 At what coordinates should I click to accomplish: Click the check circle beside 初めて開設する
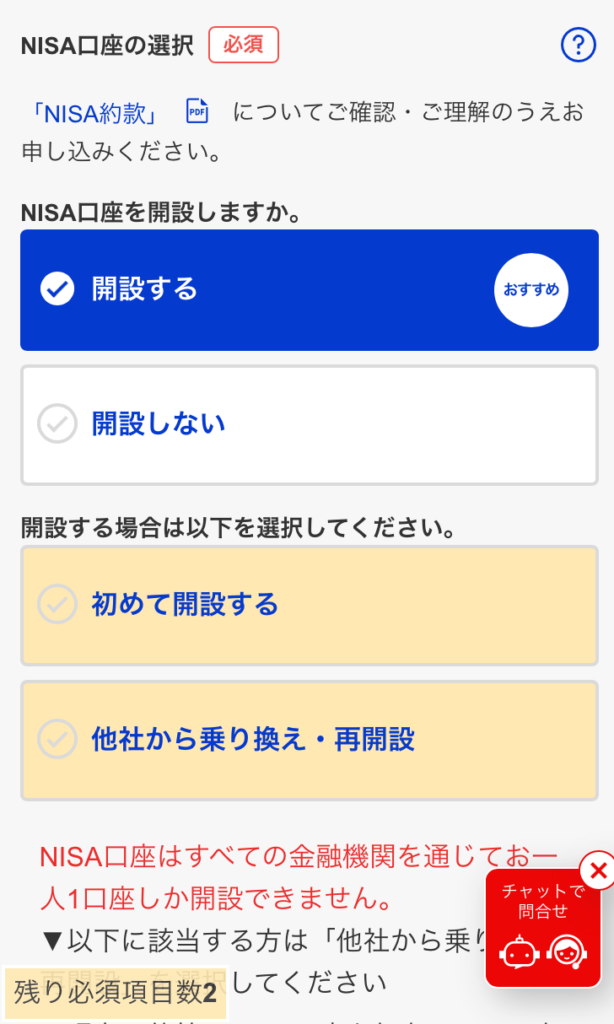57,605
